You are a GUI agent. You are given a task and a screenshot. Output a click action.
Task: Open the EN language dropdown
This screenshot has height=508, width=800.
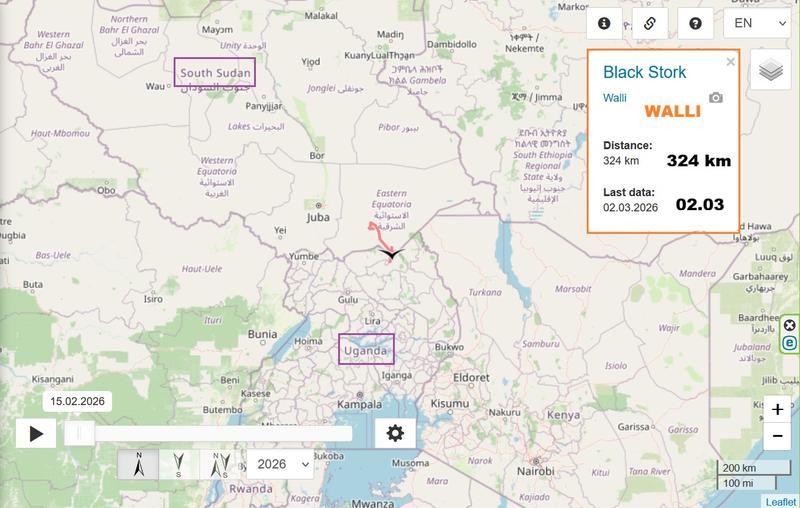(x=758, y=23)
